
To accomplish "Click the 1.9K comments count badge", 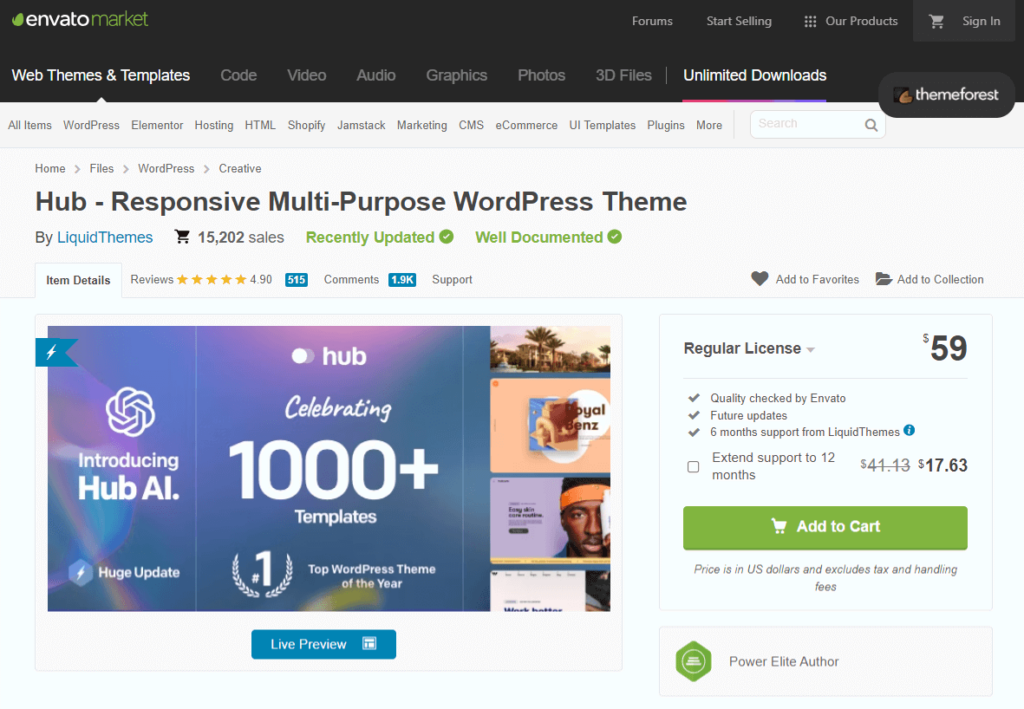I will (402, 279).
